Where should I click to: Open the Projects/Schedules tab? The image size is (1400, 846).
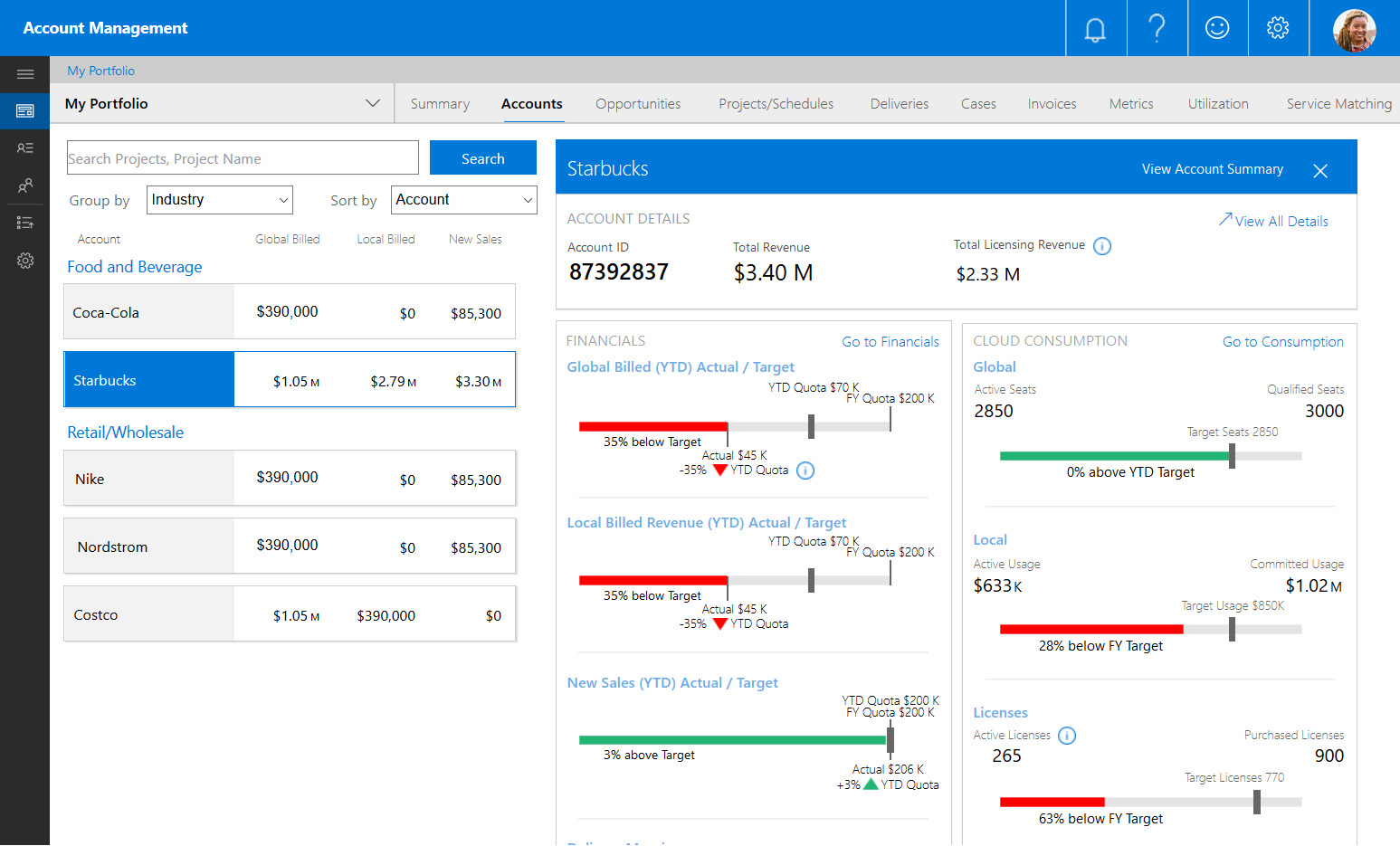(x=776, y=104)
